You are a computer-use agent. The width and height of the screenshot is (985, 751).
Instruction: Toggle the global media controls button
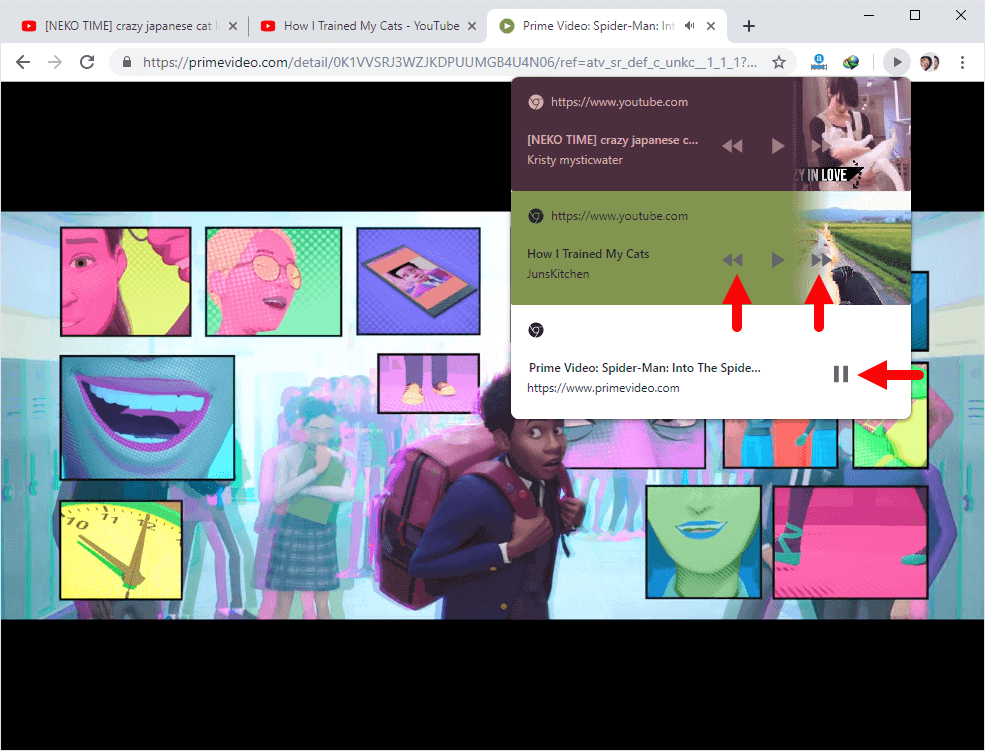point(896,62)
